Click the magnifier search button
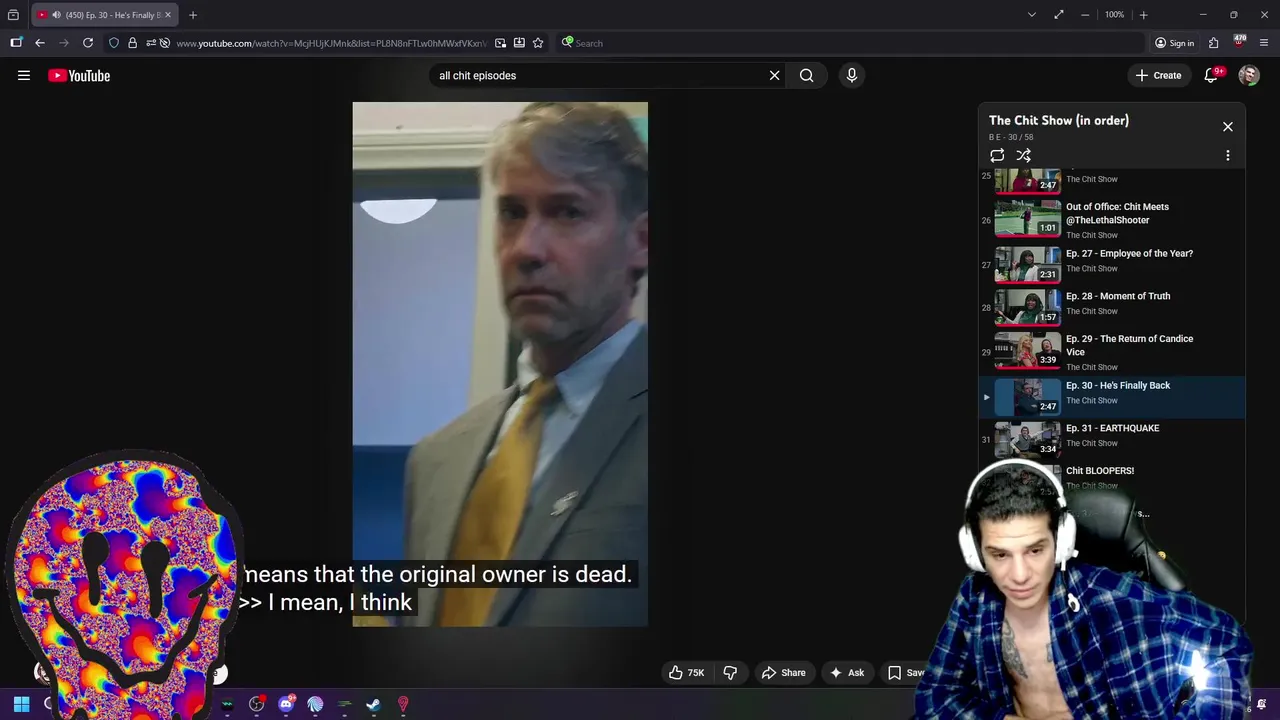Screen dimensions: 1280x720 806,75
